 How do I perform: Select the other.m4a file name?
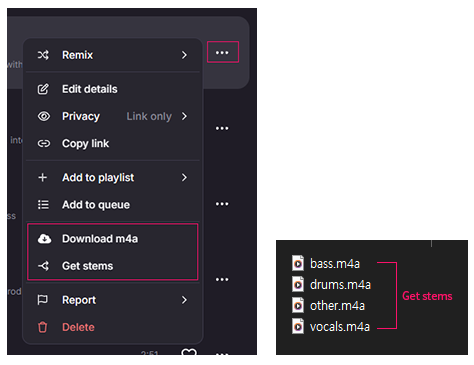coord(337,306)
